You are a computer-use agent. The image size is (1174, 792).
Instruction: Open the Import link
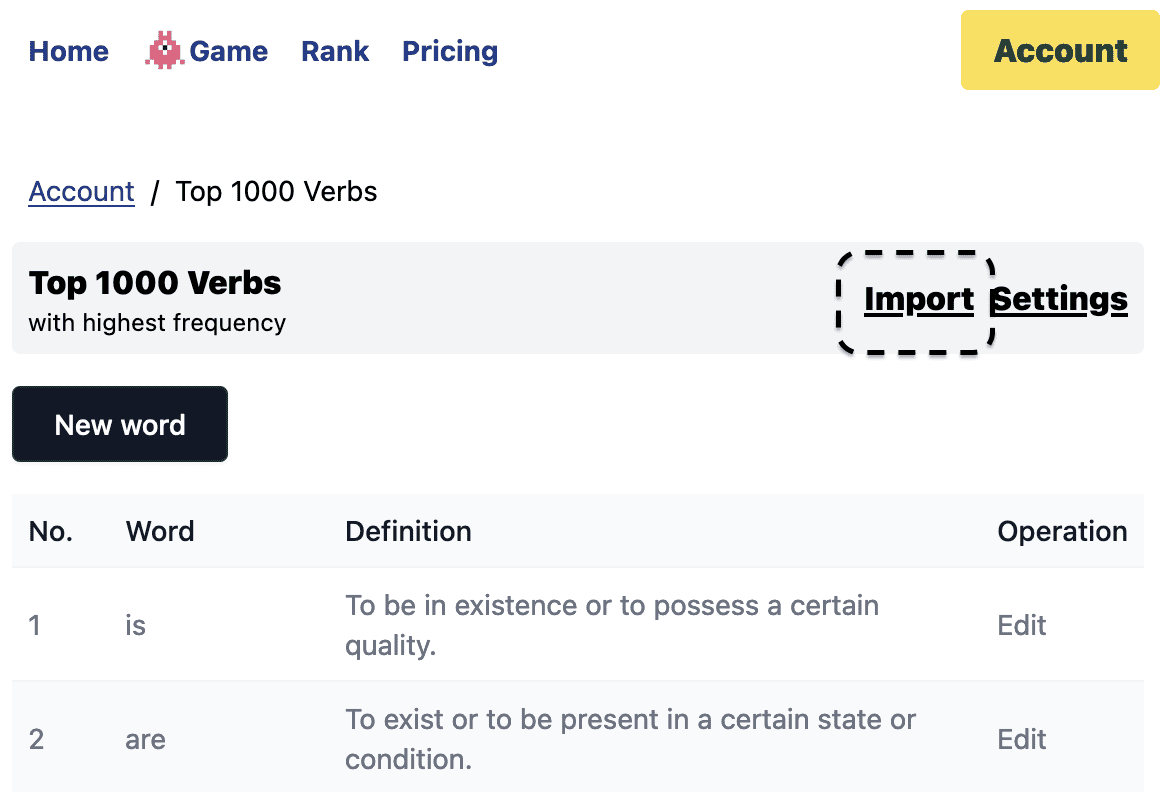pos(918,300)
